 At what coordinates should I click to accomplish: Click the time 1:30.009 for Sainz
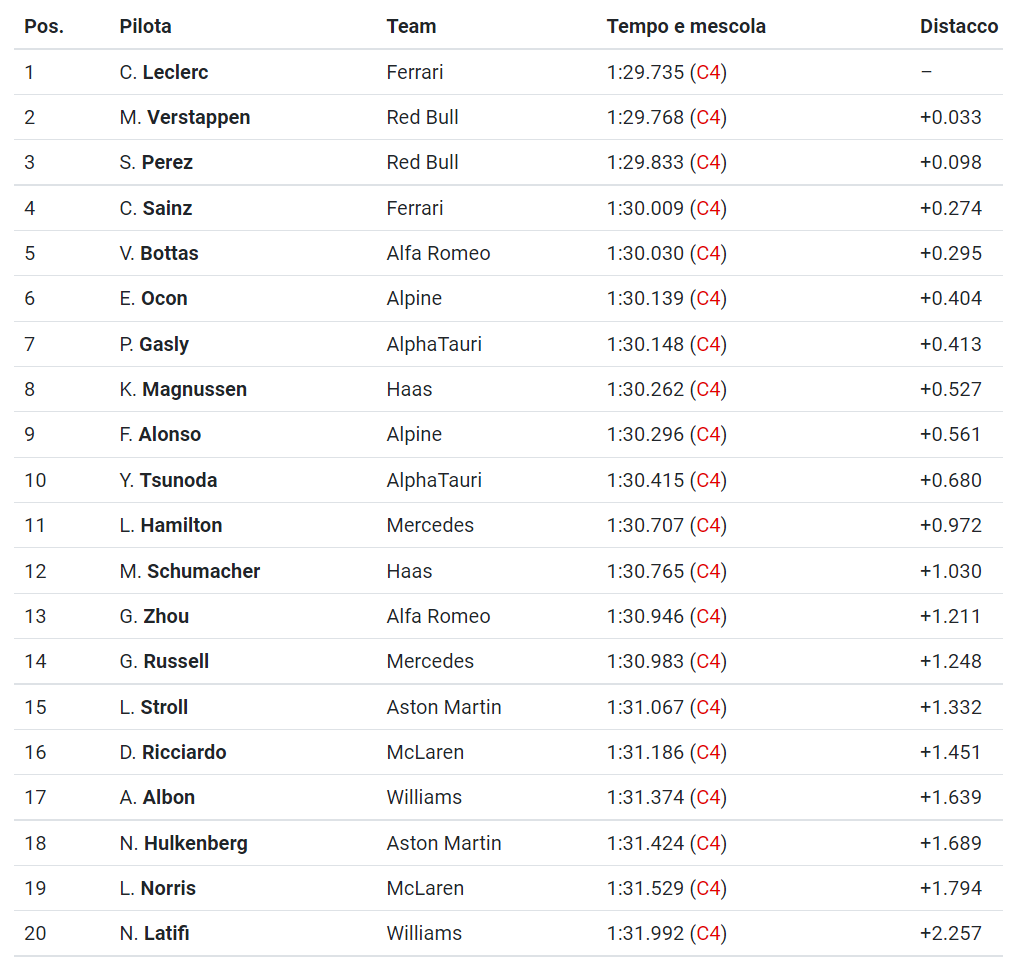pos(645,208)
